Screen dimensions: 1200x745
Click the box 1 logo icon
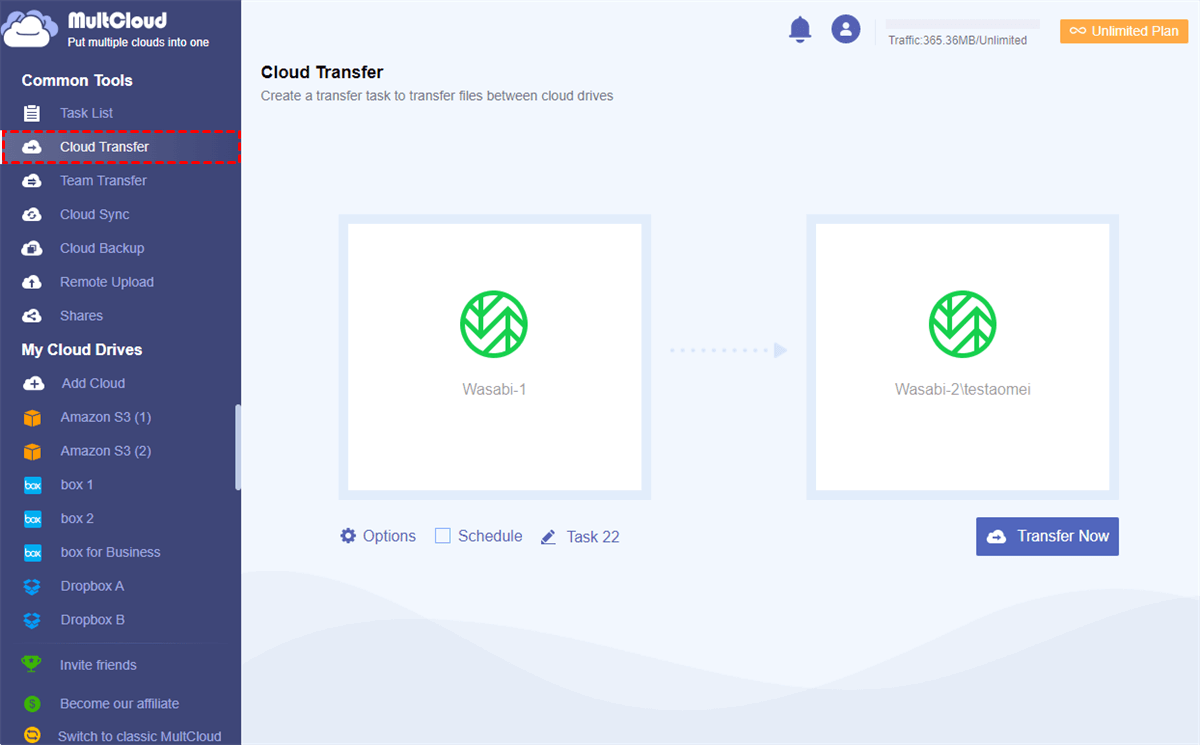pos(33,485)
